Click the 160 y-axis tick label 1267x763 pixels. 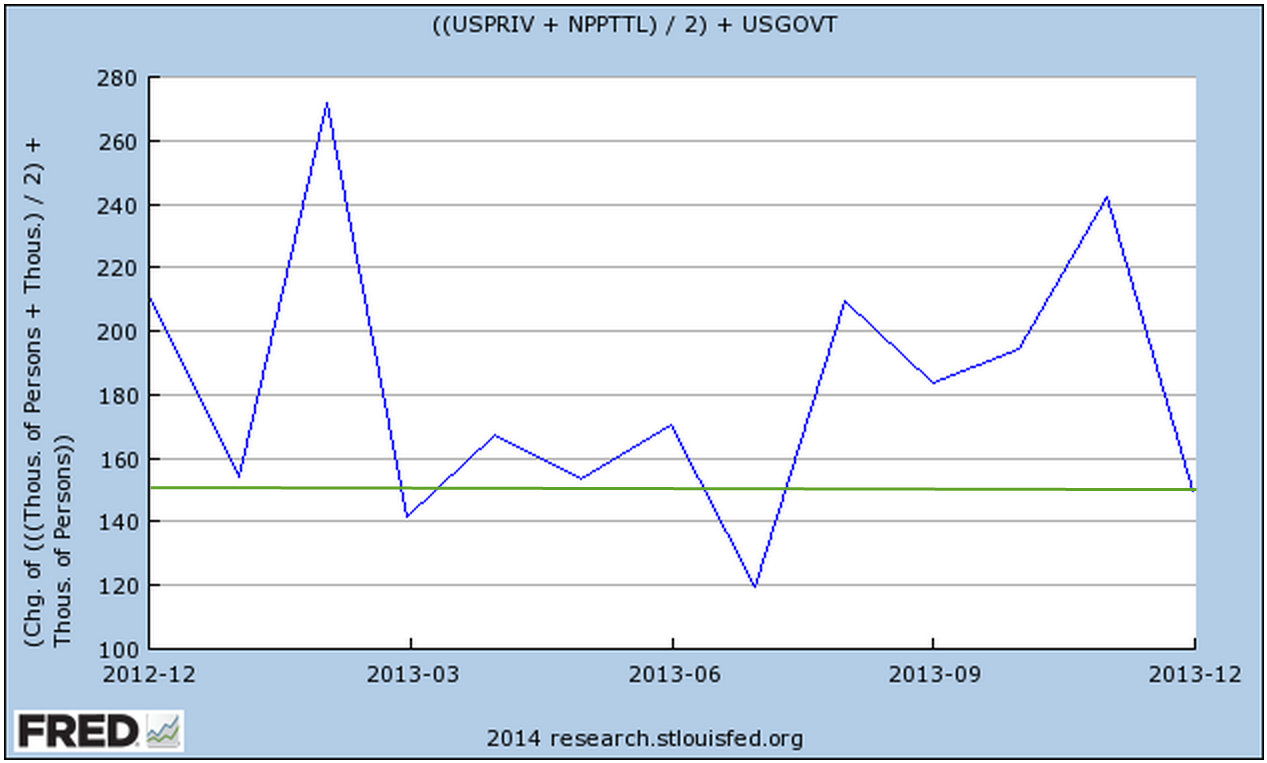[119, 459]
